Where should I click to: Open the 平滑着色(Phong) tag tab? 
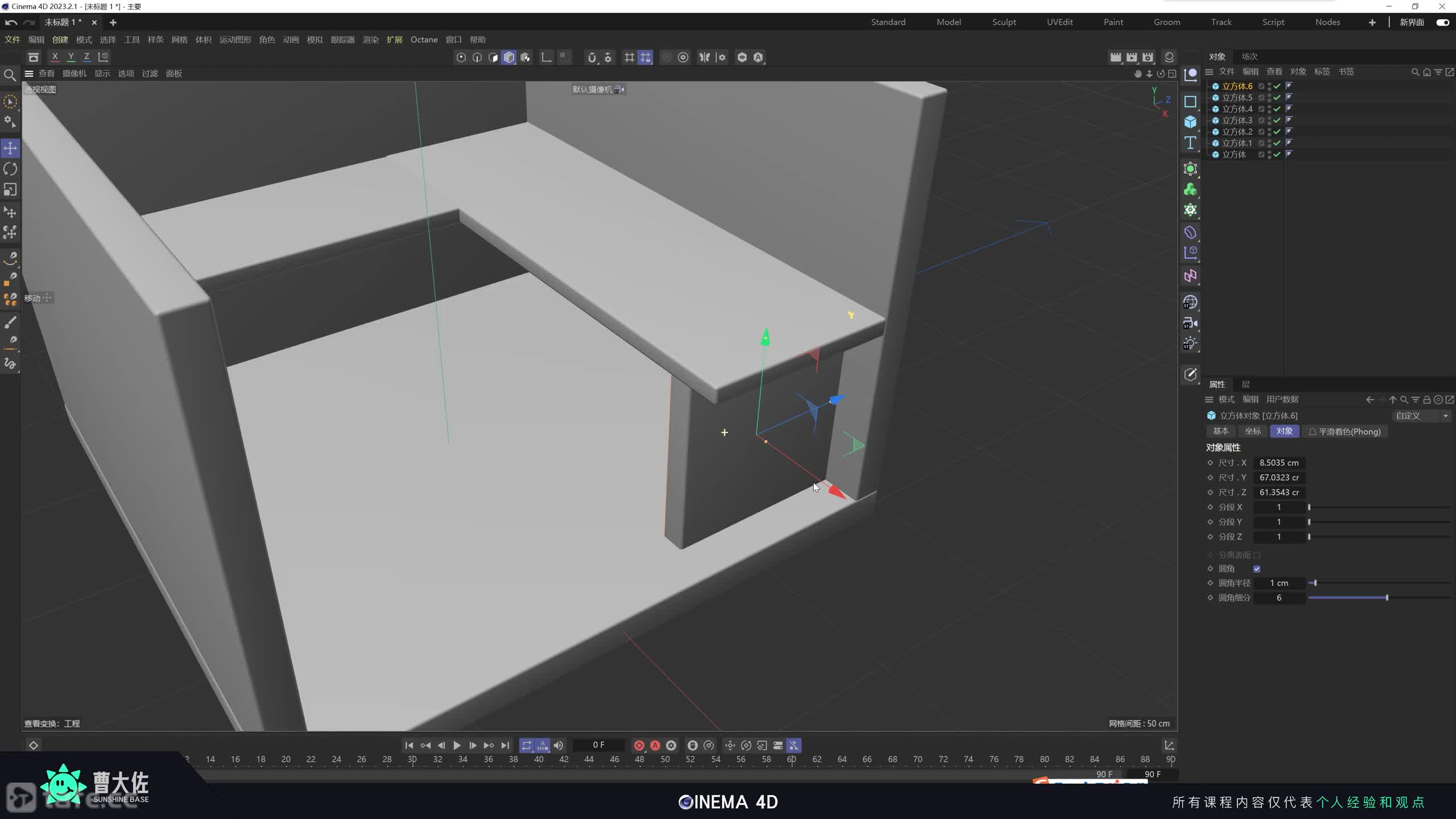point(1345,432)
